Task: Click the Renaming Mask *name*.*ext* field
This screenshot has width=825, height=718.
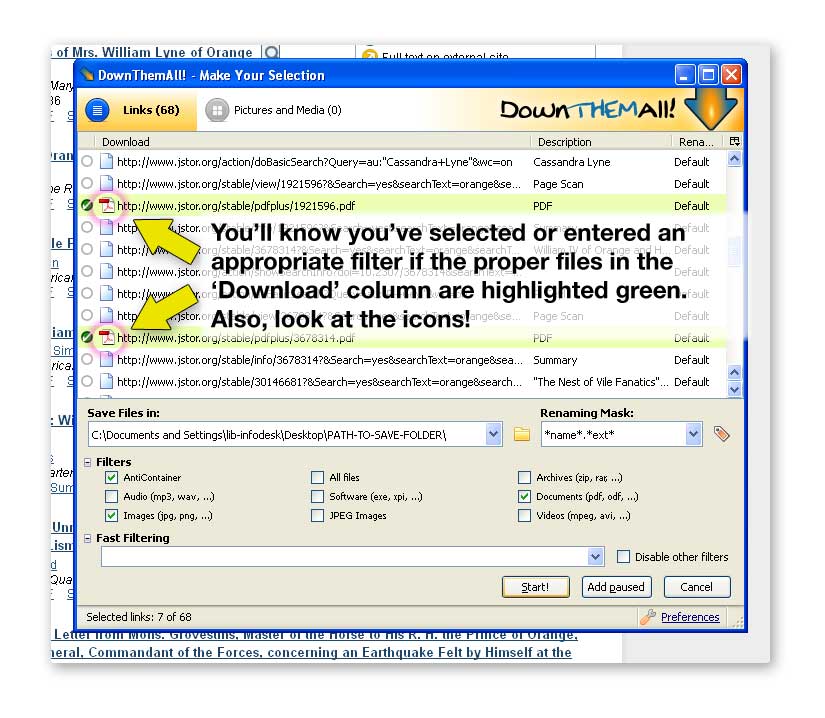Action: (613, 434)
